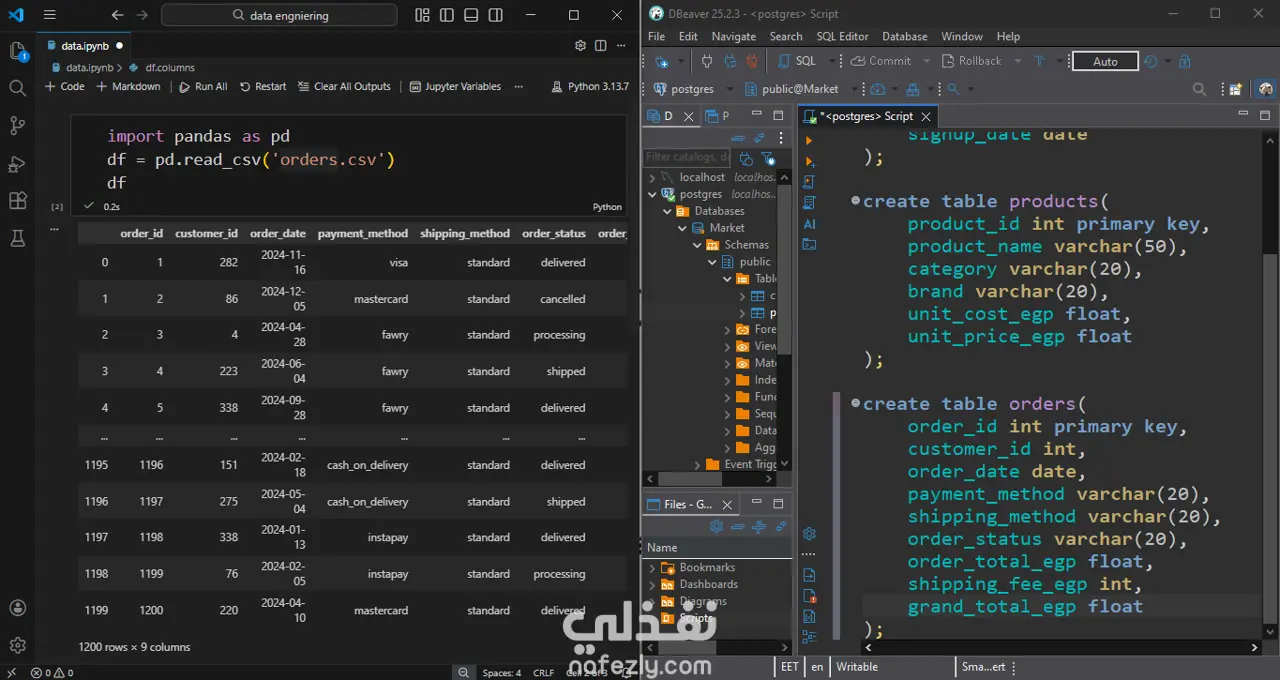
Task: Open DBeaver Navigate menu
Action: coord(734,36)
